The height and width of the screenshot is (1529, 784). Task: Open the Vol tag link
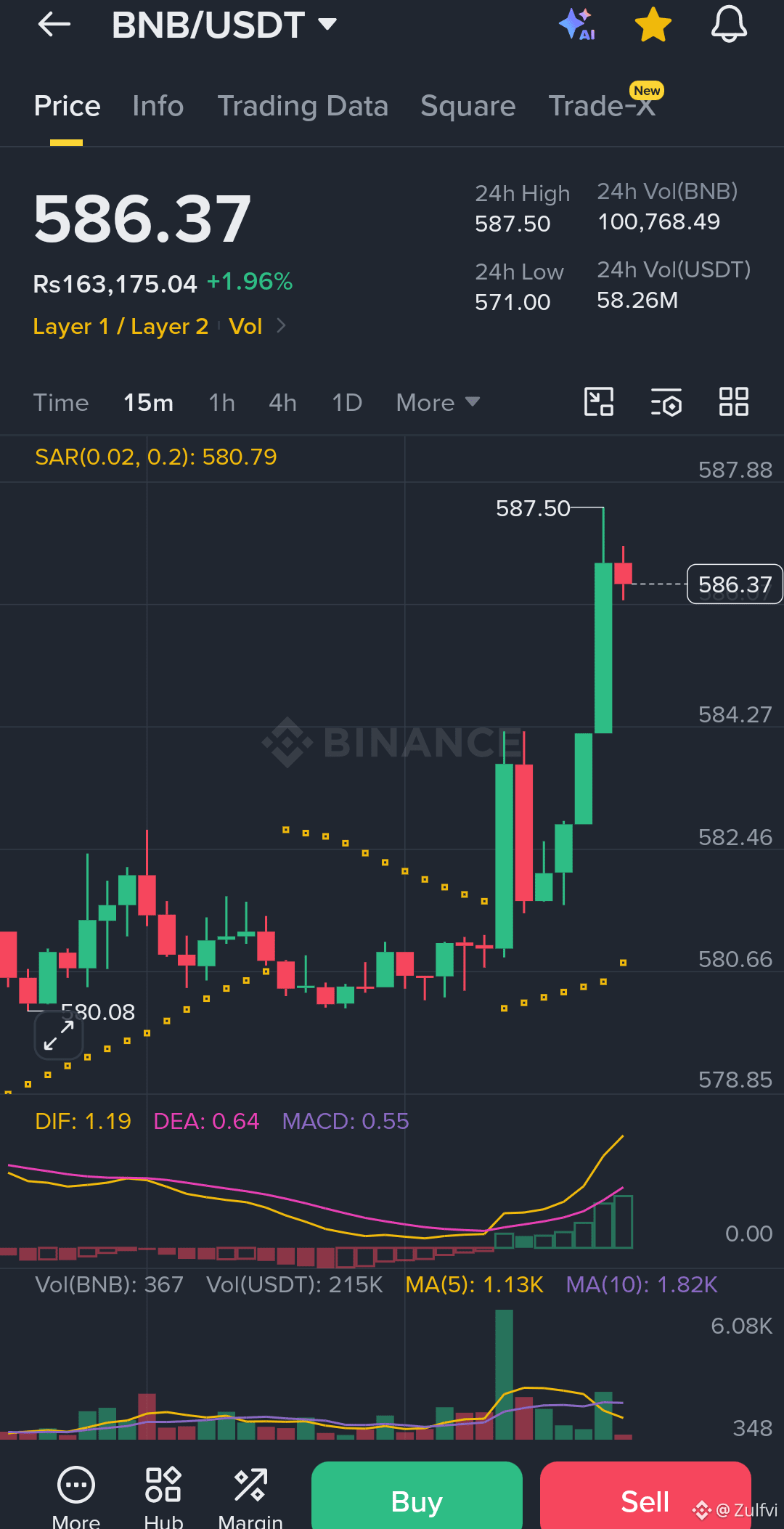pos(245,327)
